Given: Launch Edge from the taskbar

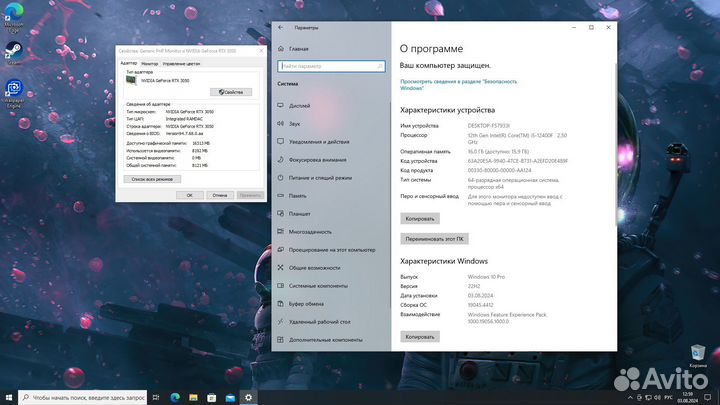Looking at the screenshot, I should pyautogui.click(x=175, y=397).
